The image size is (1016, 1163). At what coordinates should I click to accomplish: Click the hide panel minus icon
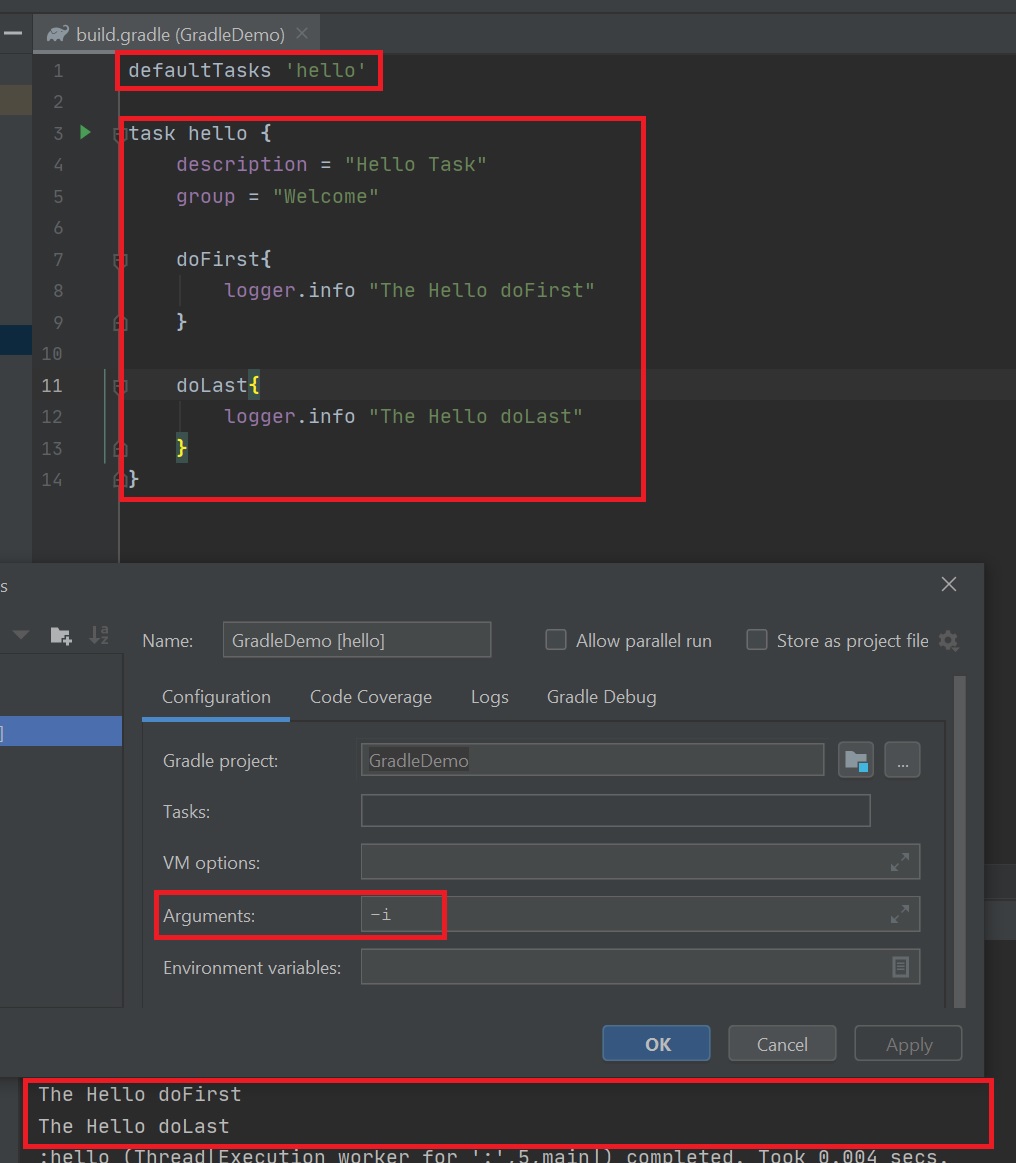pyautogui.click(x=13, y=33)
